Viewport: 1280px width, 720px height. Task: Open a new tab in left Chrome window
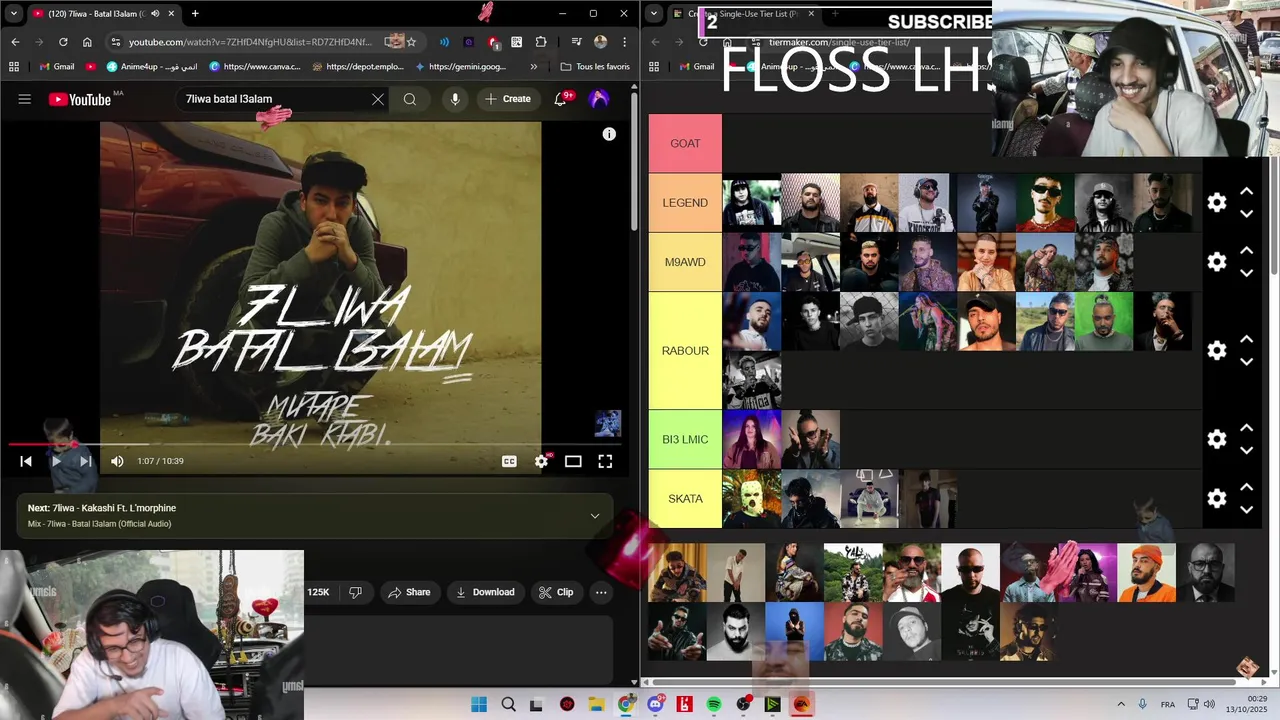point(195,14)
